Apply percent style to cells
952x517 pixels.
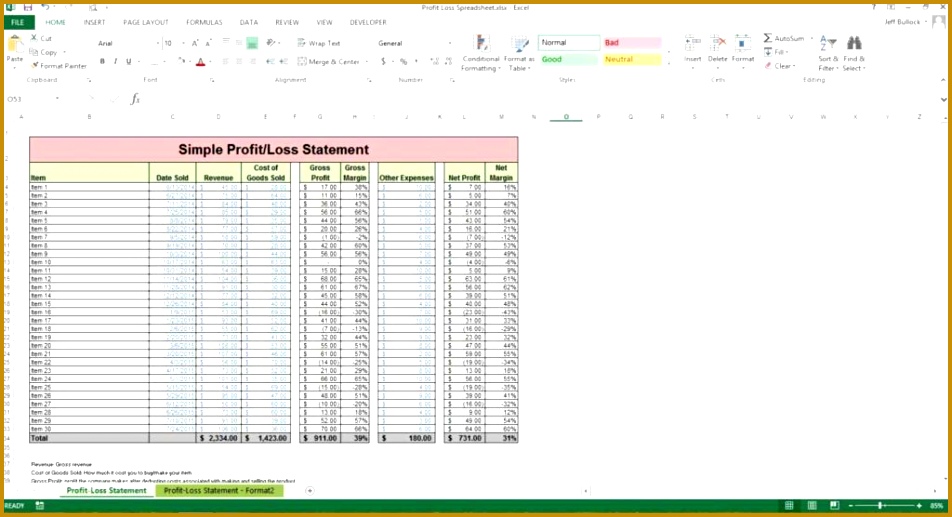(403, 61)
